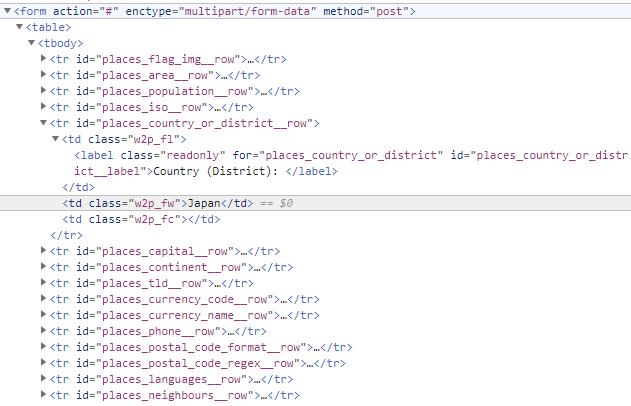Select the places_neighbours__row line
631x406 pixels.
(x=175, y=395)
